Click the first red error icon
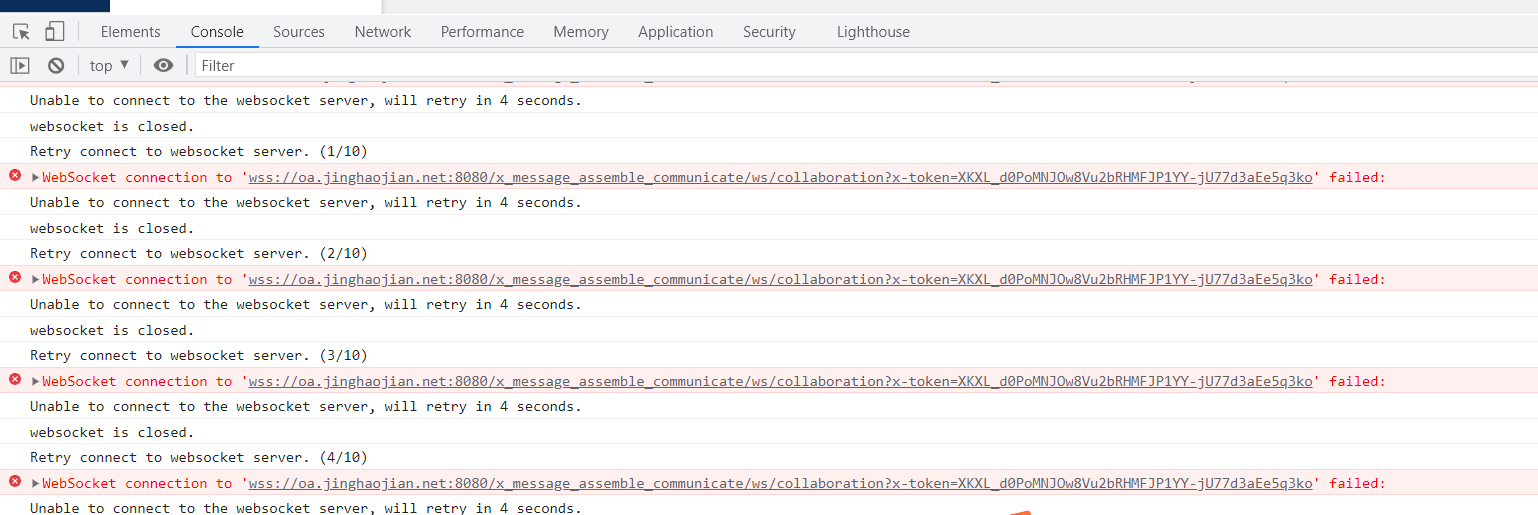 (x=15, y=176)
